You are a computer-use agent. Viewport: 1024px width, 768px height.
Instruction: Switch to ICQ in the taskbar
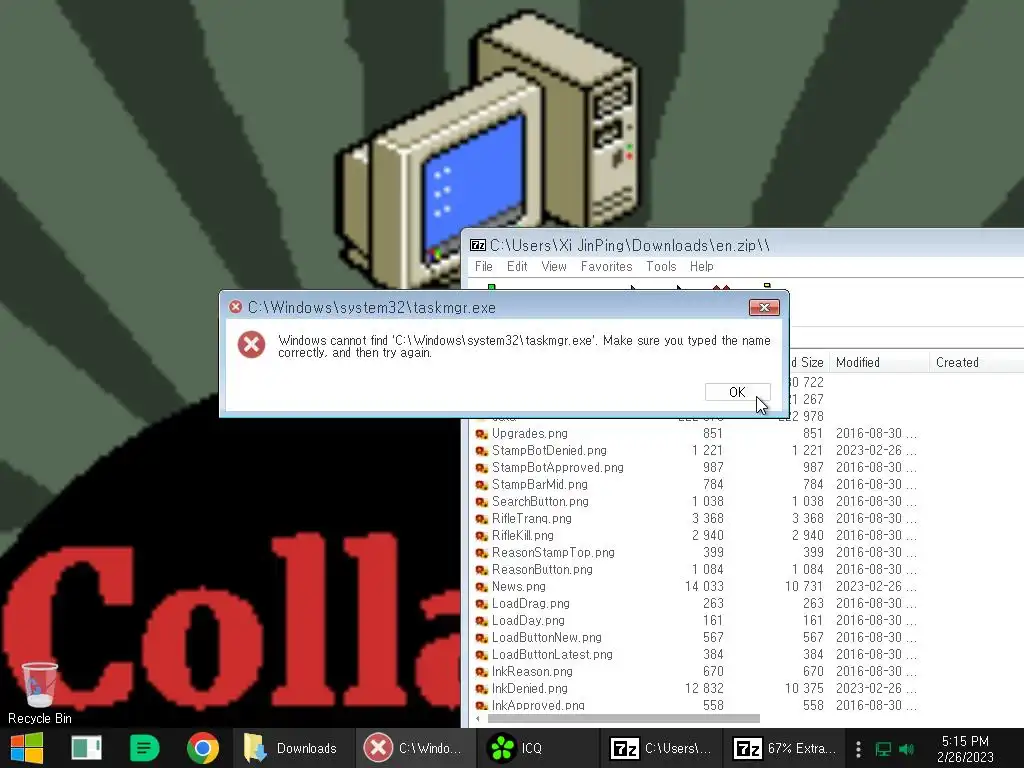(538, 748)
